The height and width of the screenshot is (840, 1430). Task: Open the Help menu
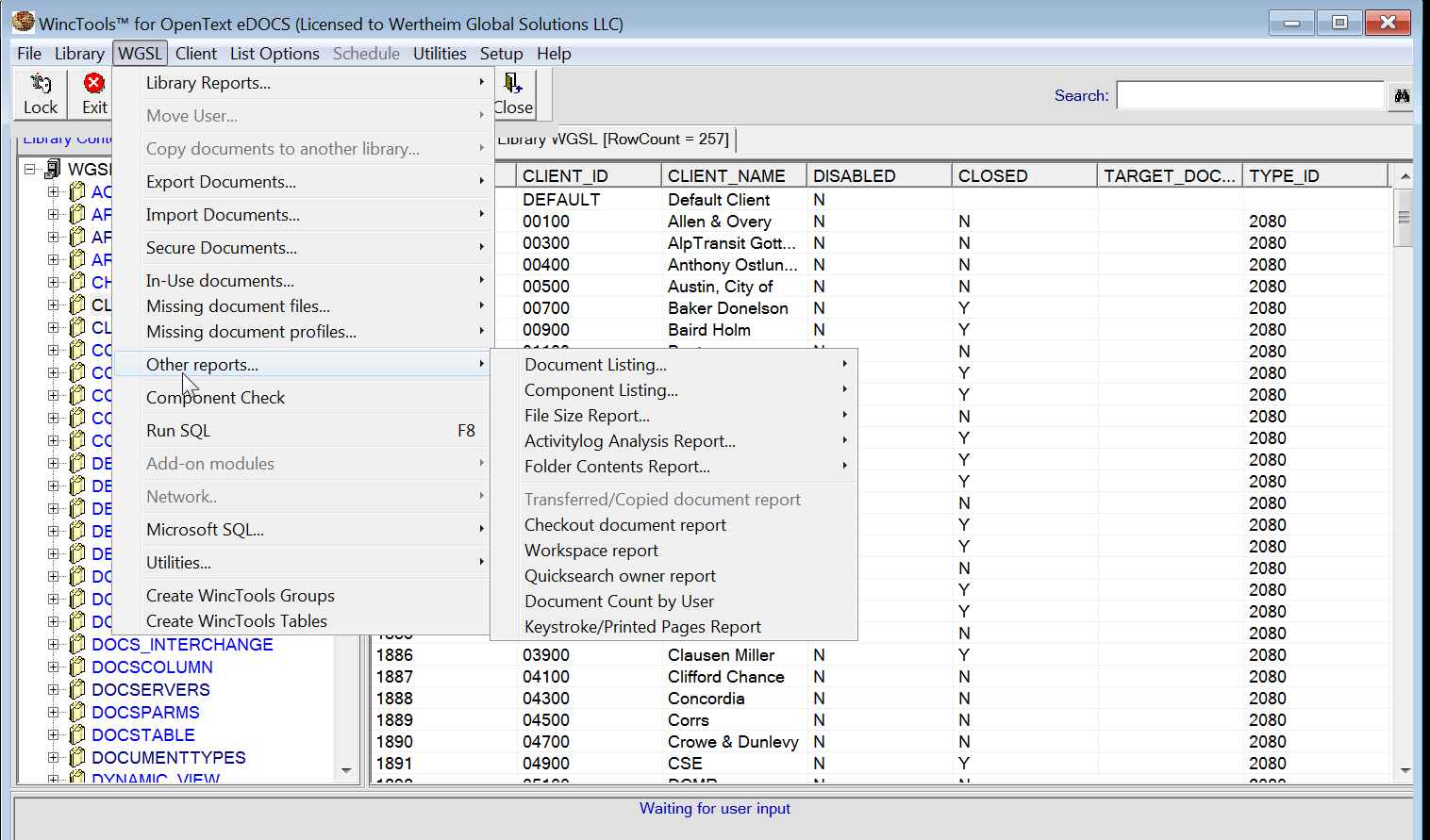pyautogui.click(x=554, y=54)
